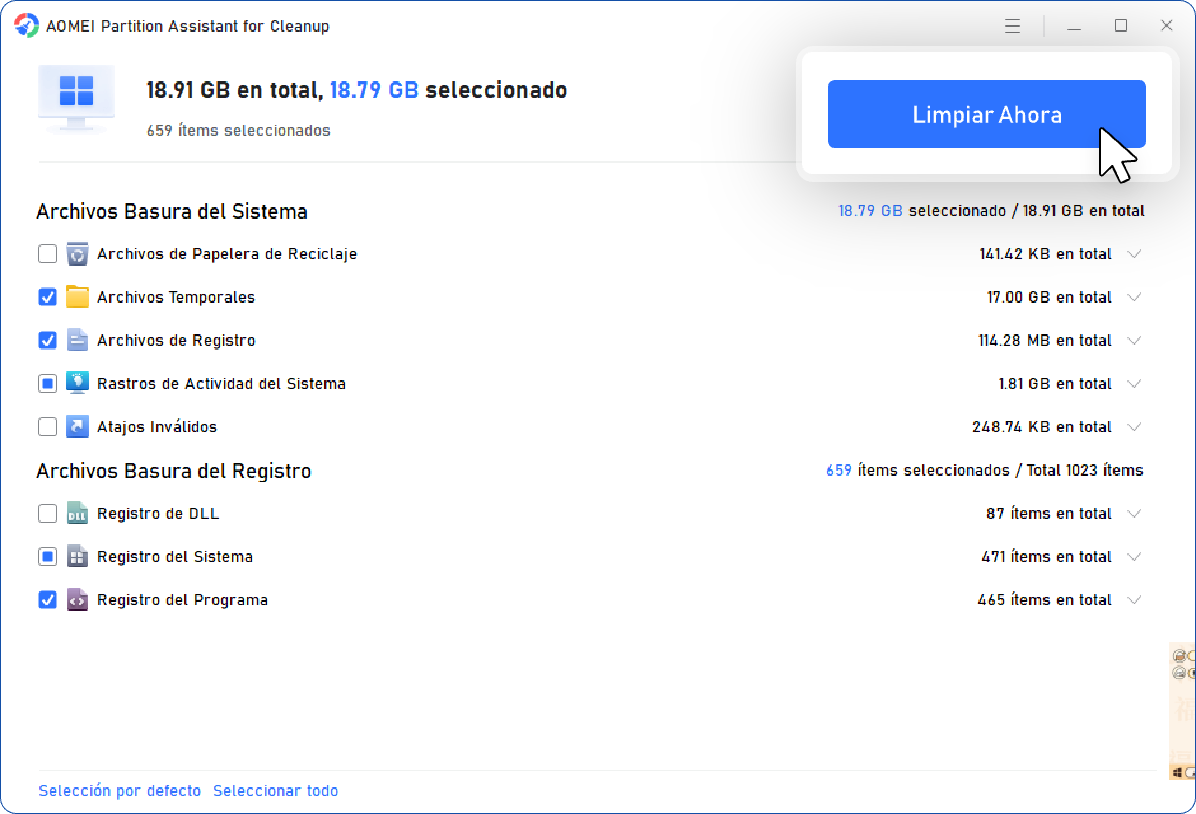This screenshot has height=814, width=1196.
Task: Click the Atajos Inválidos shortcut icon
Action: coord(77,426)
